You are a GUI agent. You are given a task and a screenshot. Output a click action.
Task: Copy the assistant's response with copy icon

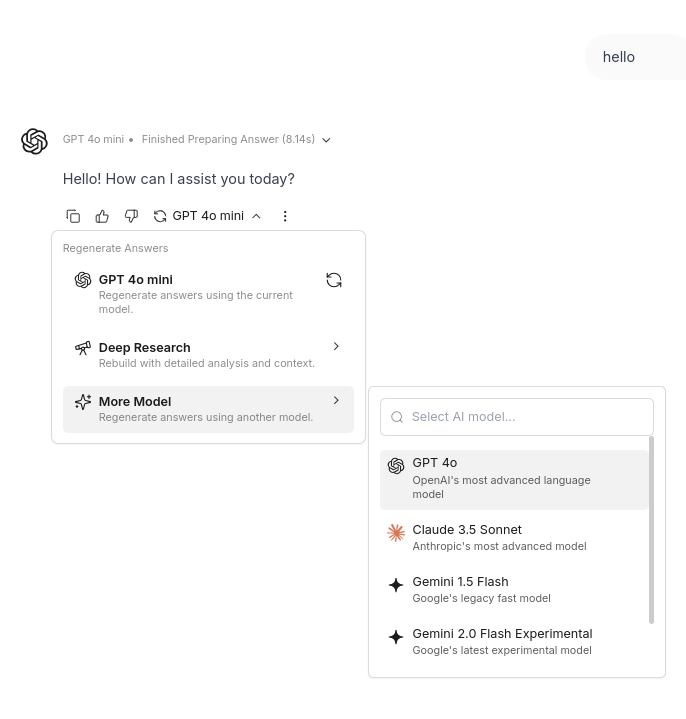point(73,216)
